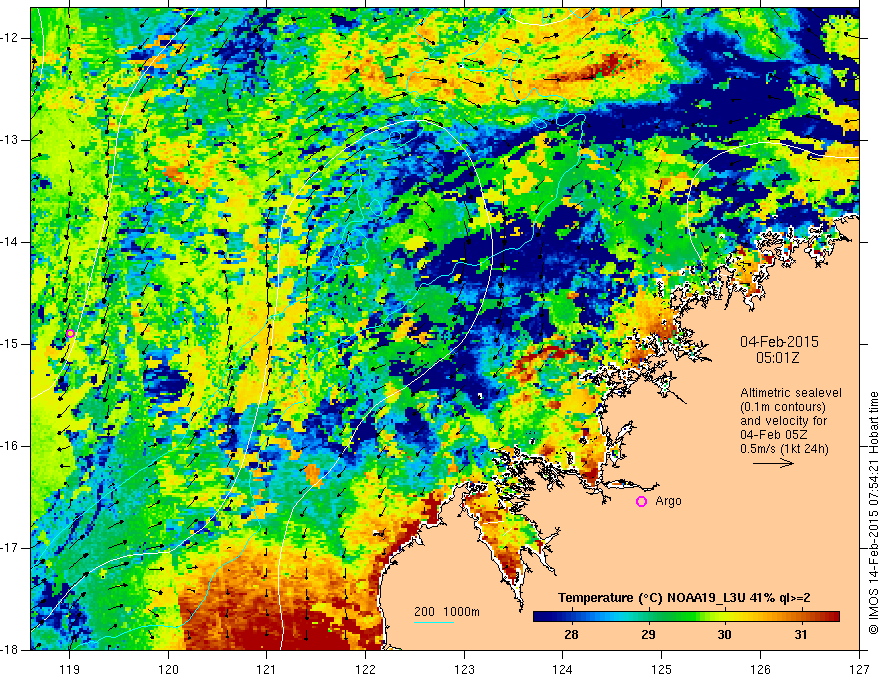
Task: Click latitude axis label -15
Action: (x=11, y=344)
